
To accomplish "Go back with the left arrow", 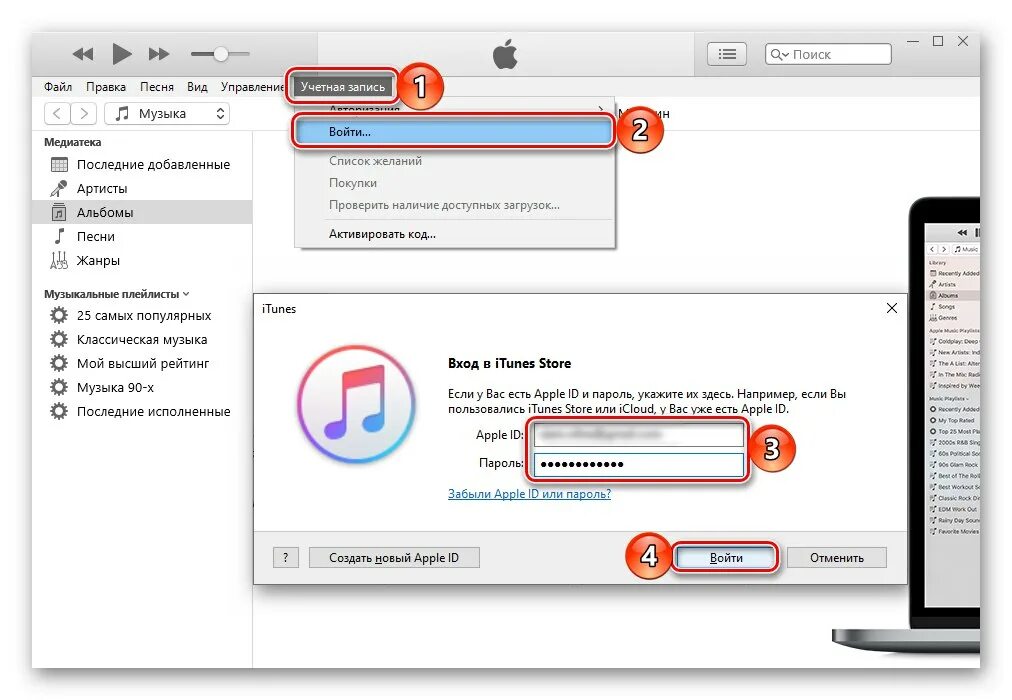I will point(57,114).
